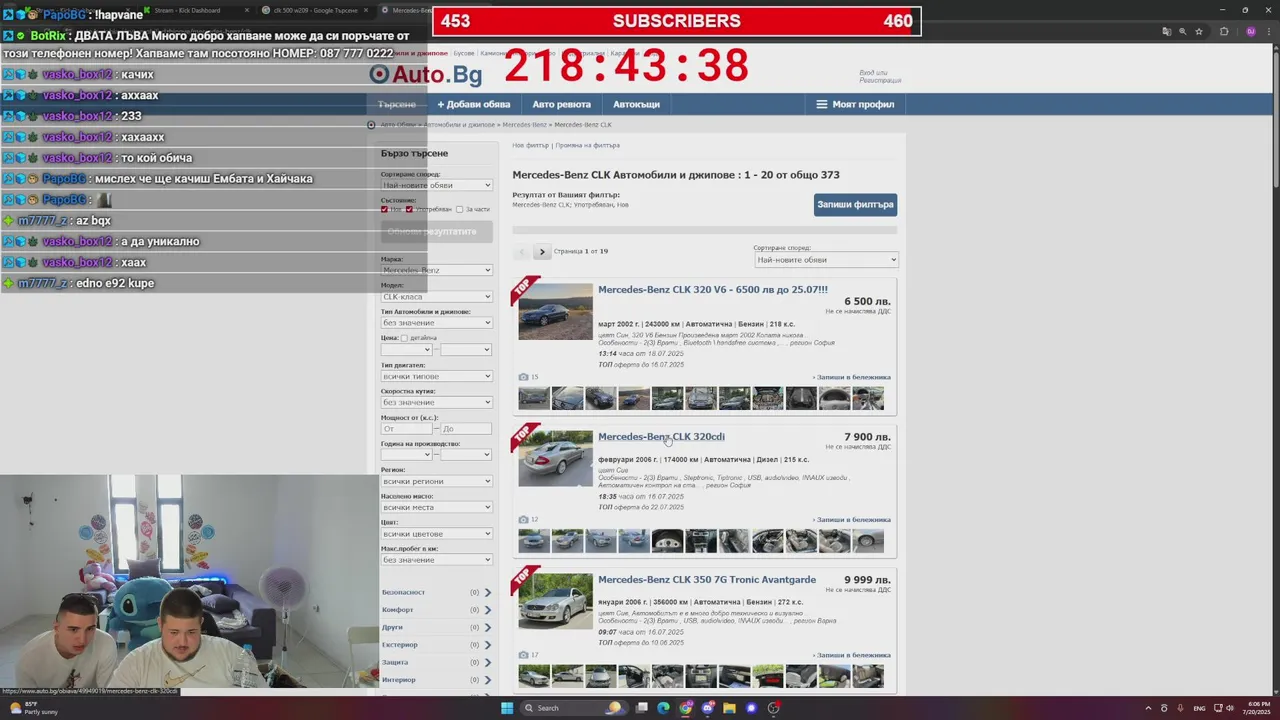This screenshot has width=1280, height=720.
Task: Open the Регион dropdown
Action: pos(436,481)
